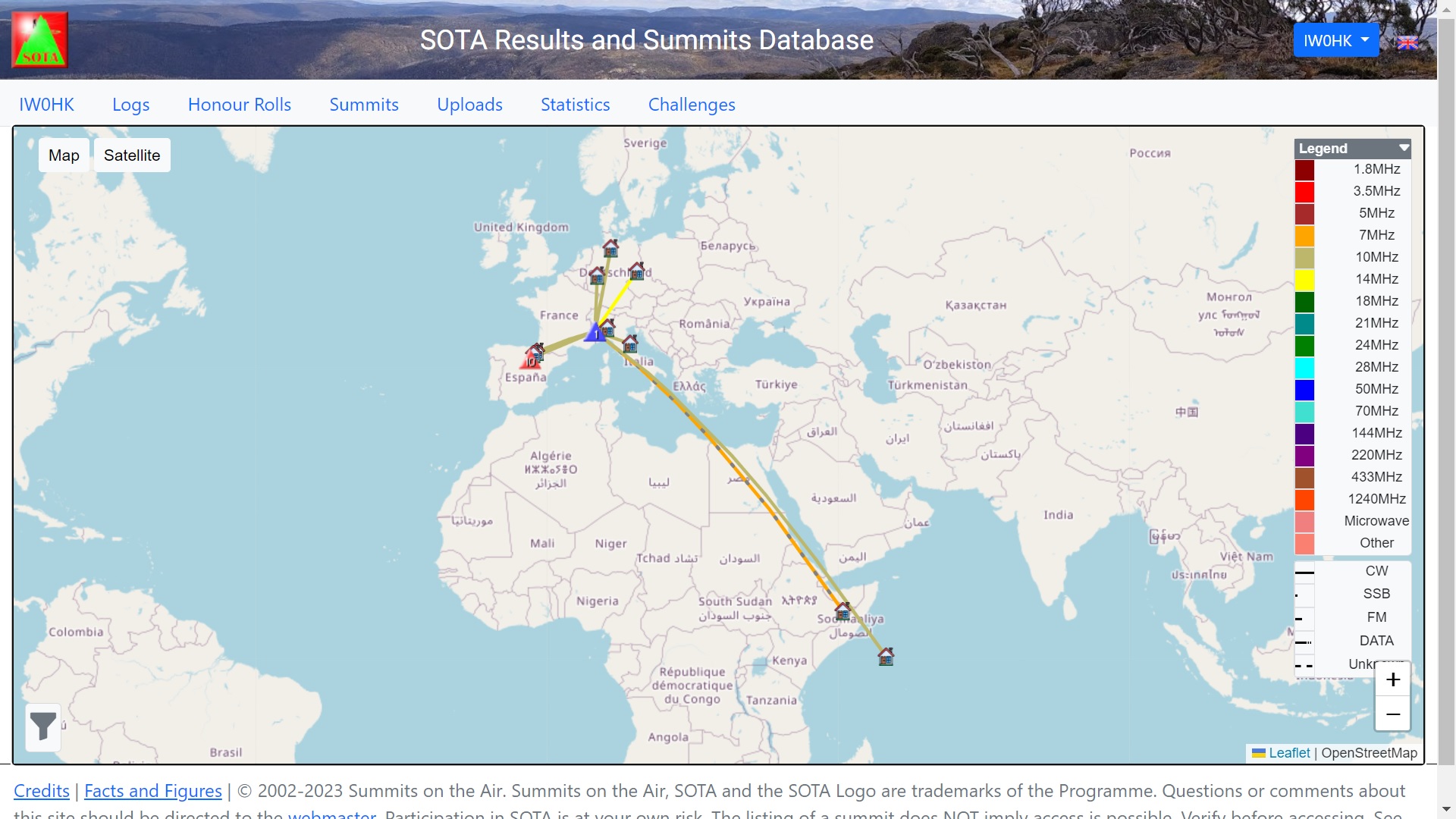Click the house marker near Kenya coast
Screen dimensions: 1456x819
(886, 657)
